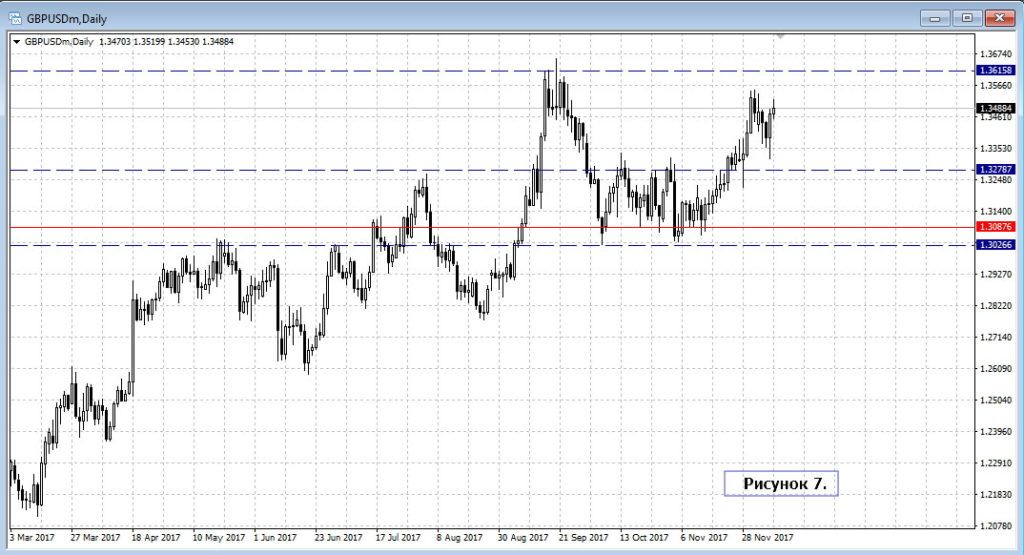Click the grey chart shift triangle marker
This screenshot has height=555, width=1024.
pos(782,37)
